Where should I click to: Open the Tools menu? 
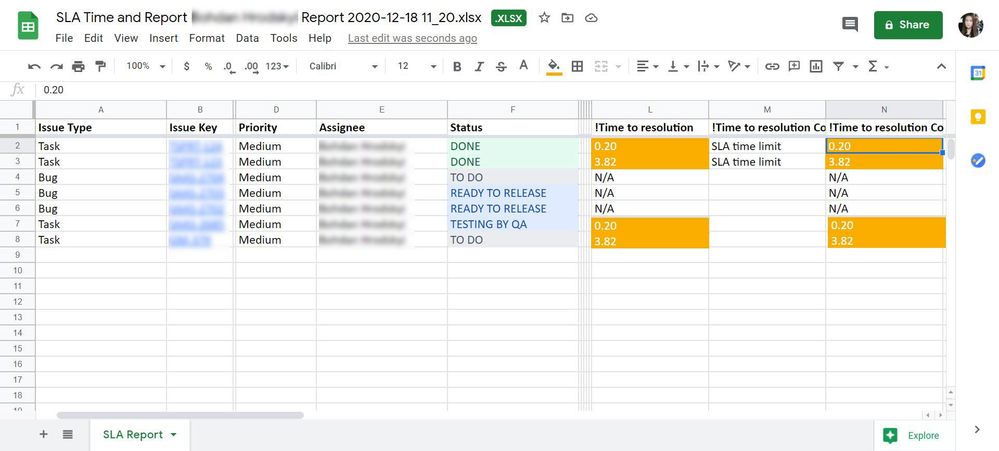(x=284, y=38)
